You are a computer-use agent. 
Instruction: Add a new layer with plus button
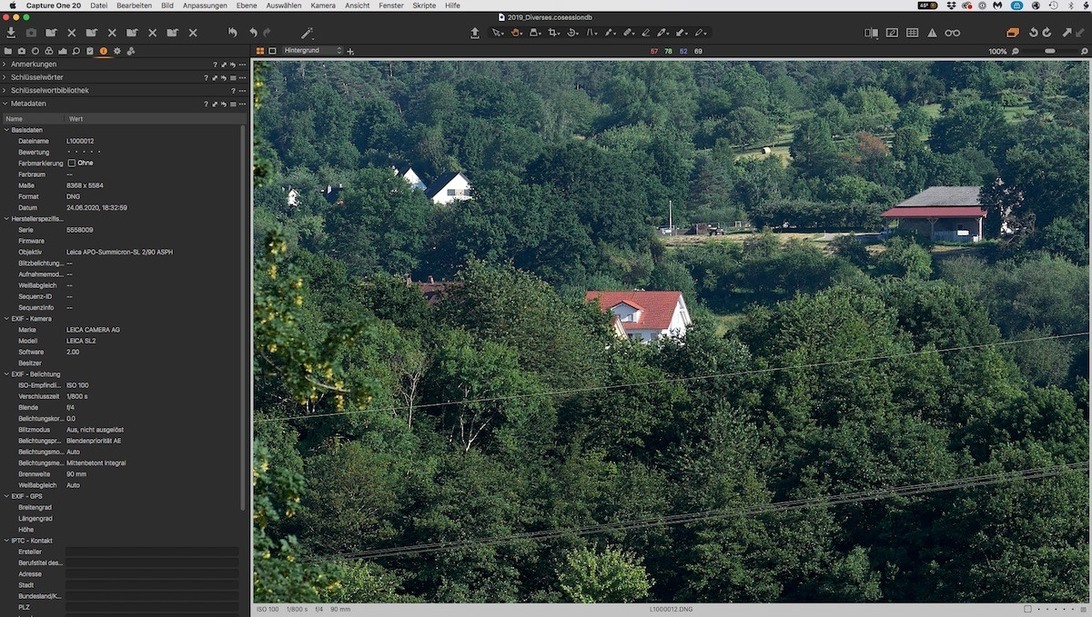tap(351, 51)
